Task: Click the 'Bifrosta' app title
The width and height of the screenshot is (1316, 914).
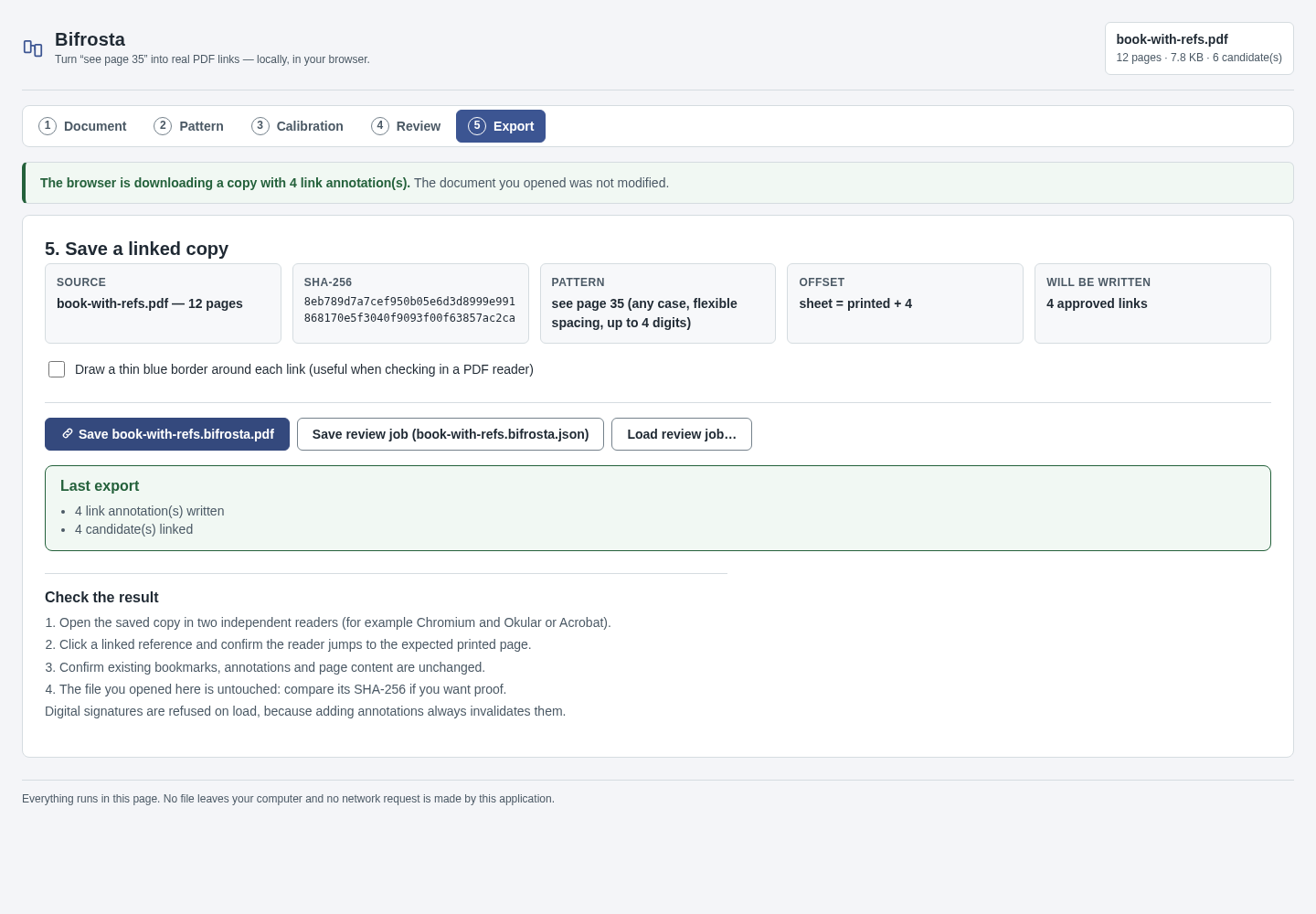Action: click(90, 39)
